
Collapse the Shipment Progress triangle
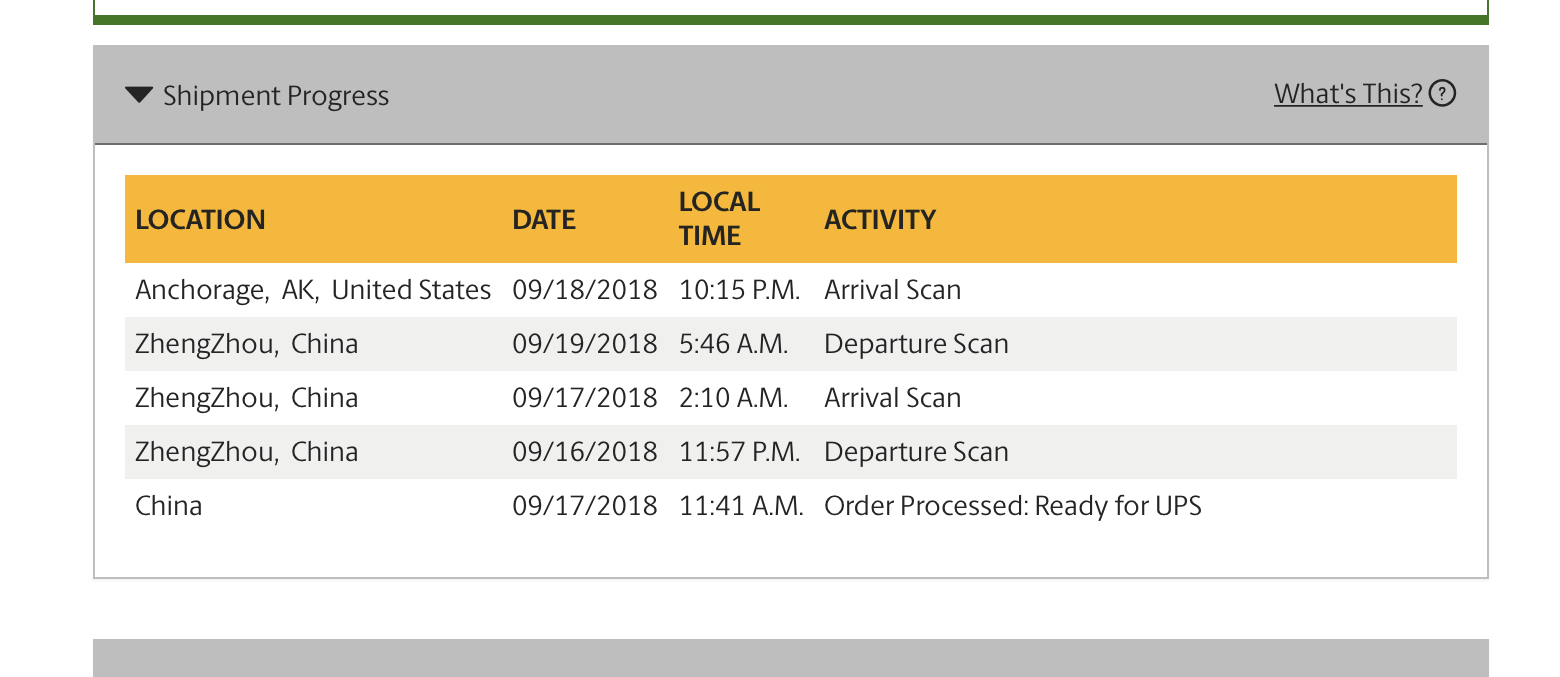pos(139,96)
